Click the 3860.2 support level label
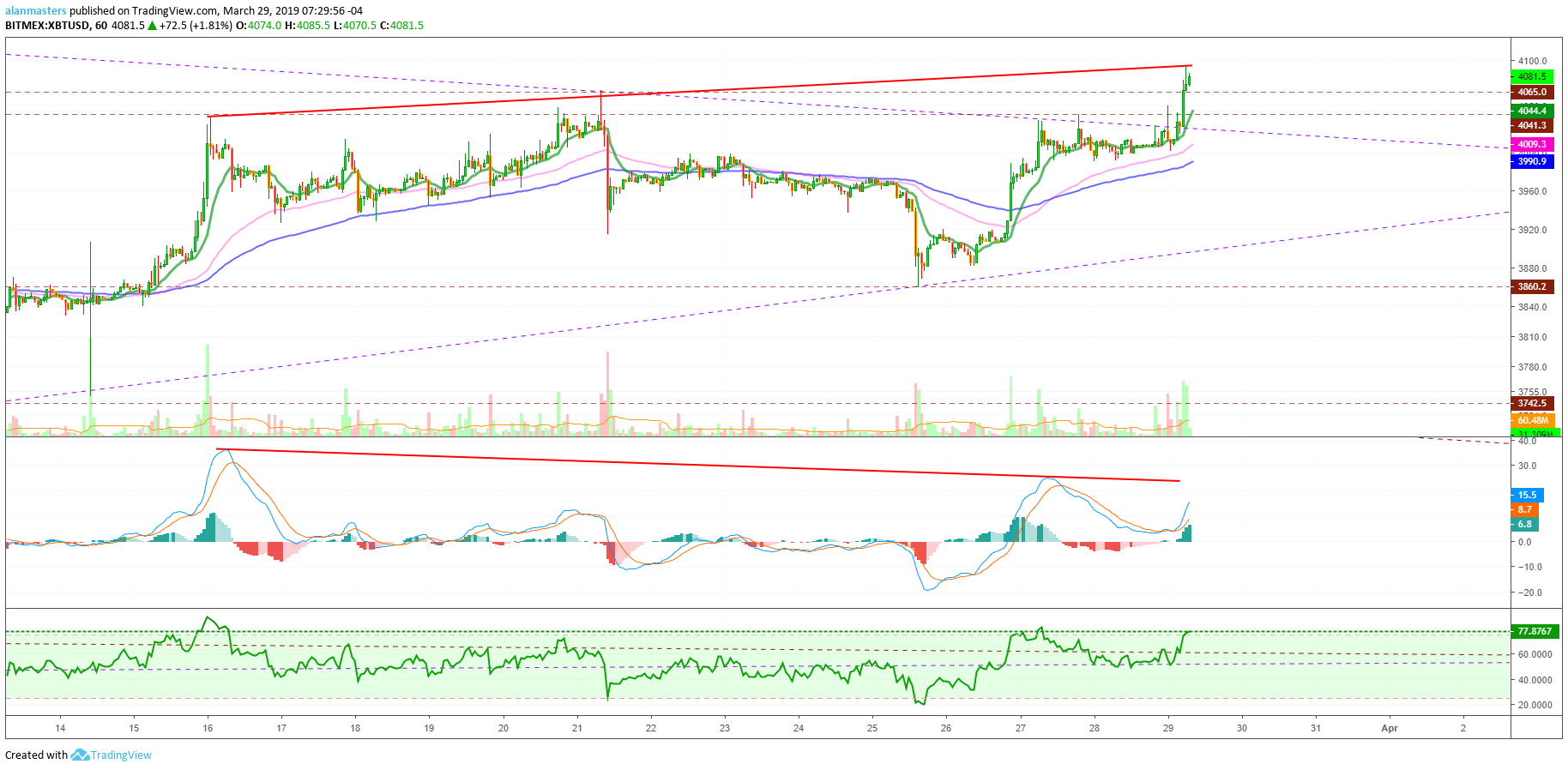Screen dimensions: 1568x770 [x=1532, y=286]
